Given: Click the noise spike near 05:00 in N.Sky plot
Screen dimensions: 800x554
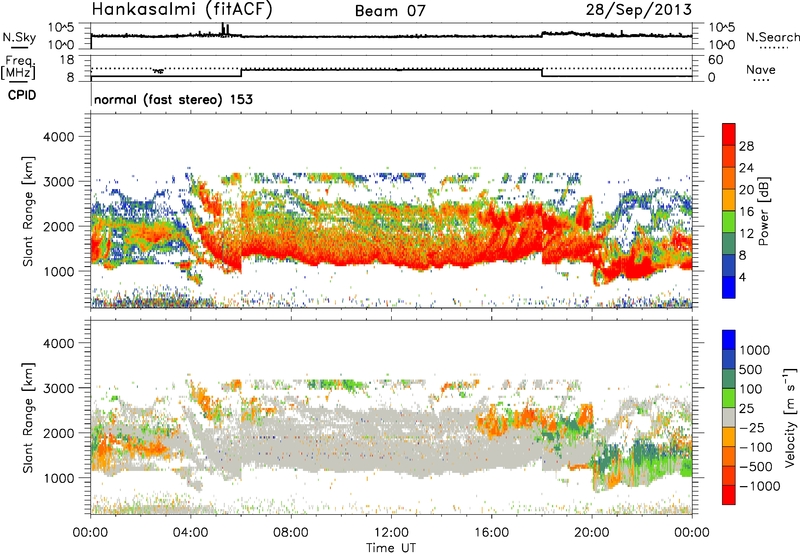Looking at the screenshot, I should click(225, 29).
